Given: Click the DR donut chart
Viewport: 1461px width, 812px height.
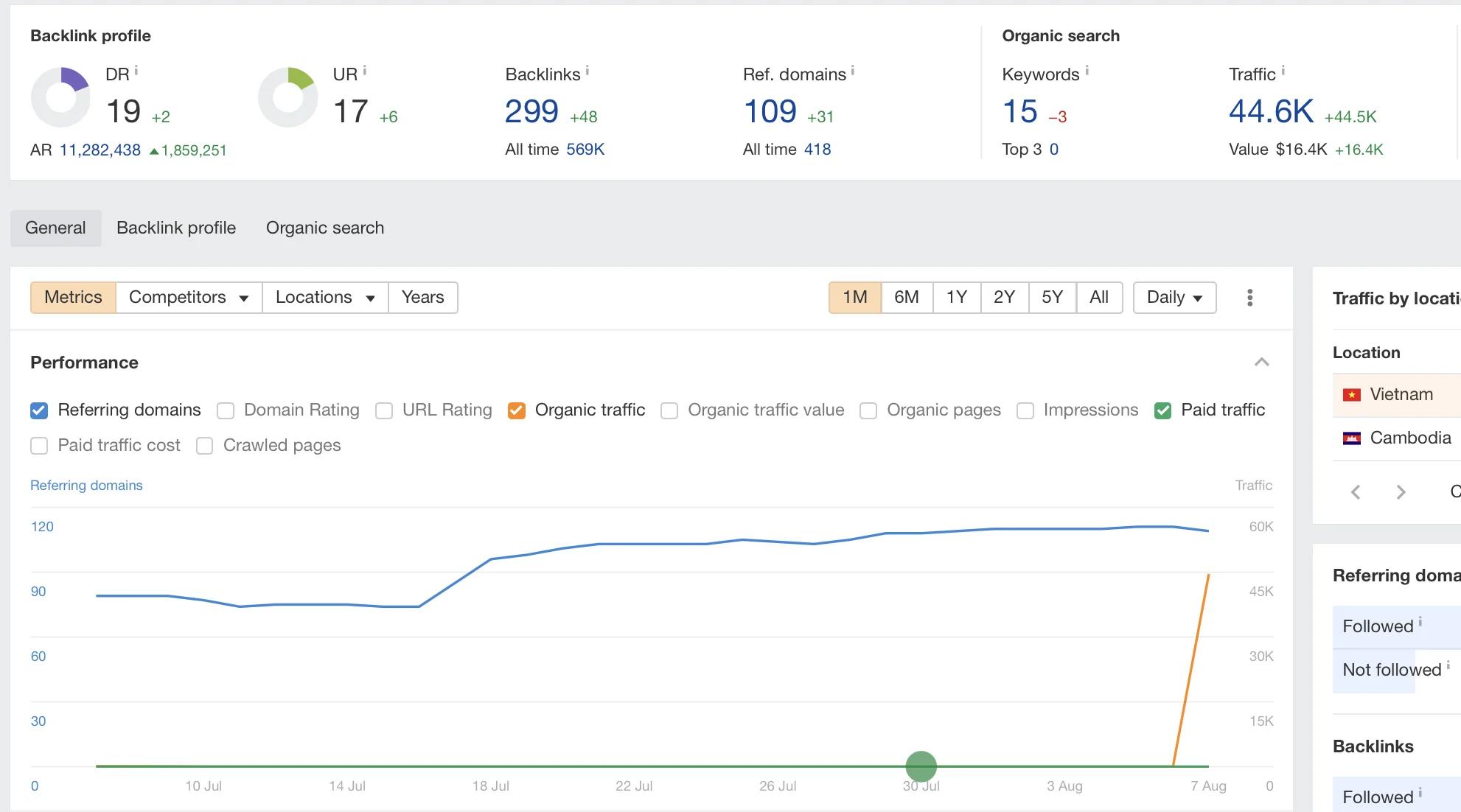Looking at the screenshot, I should click(x=60, y=97).
